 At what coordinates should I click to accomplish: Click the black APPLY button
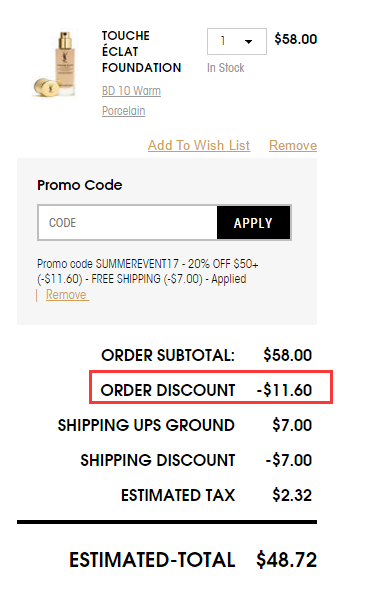[x=253, y=223]
